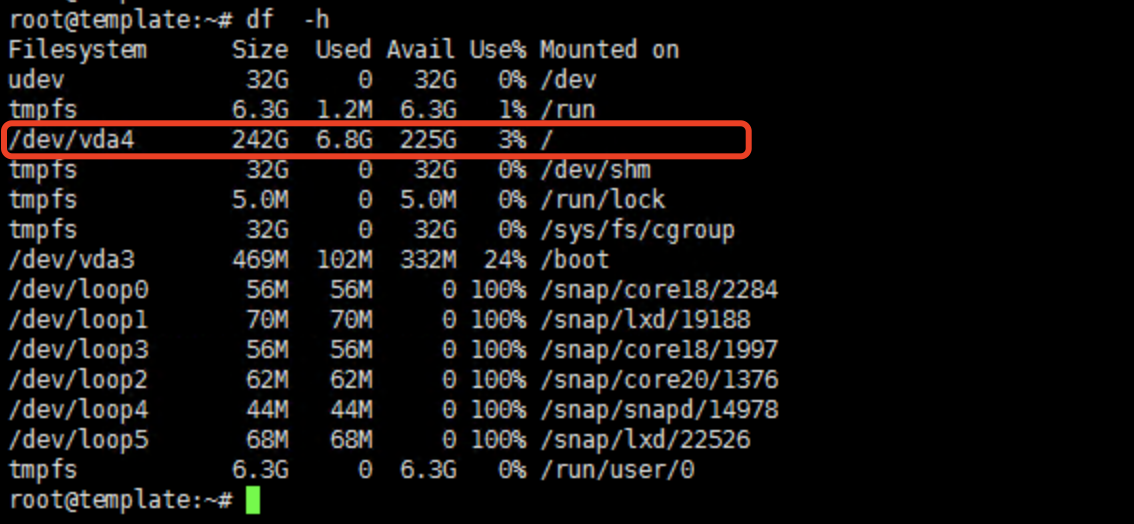This screenshot has width=1134, height=524.
Task: Click the /run/user/0 mount path
Action: (616, 470)
